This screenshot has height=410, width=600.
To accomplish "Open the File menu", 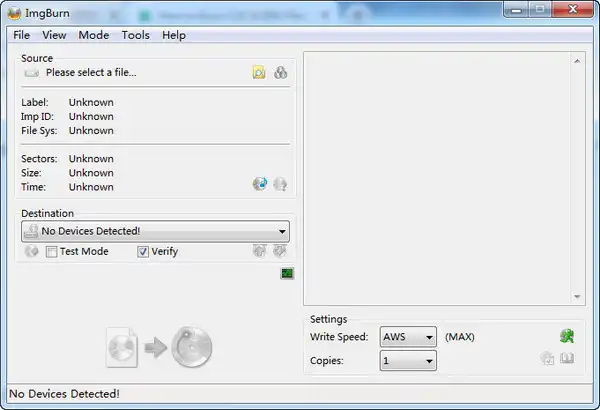I will [22, 35].
